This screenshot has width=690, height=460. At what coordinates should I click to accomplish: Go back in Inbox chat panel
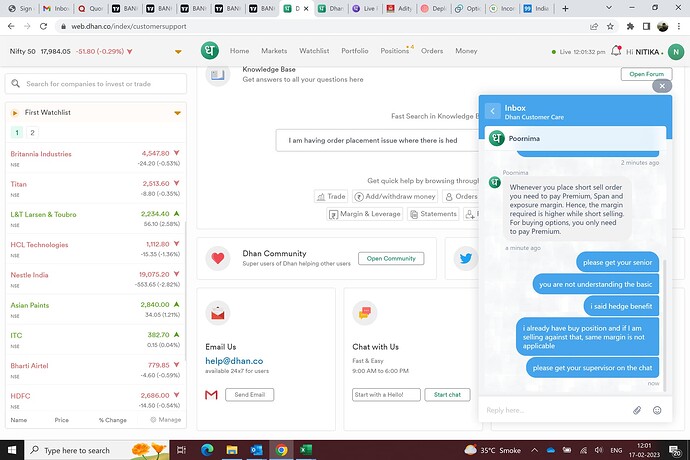(x=493, y=111)
